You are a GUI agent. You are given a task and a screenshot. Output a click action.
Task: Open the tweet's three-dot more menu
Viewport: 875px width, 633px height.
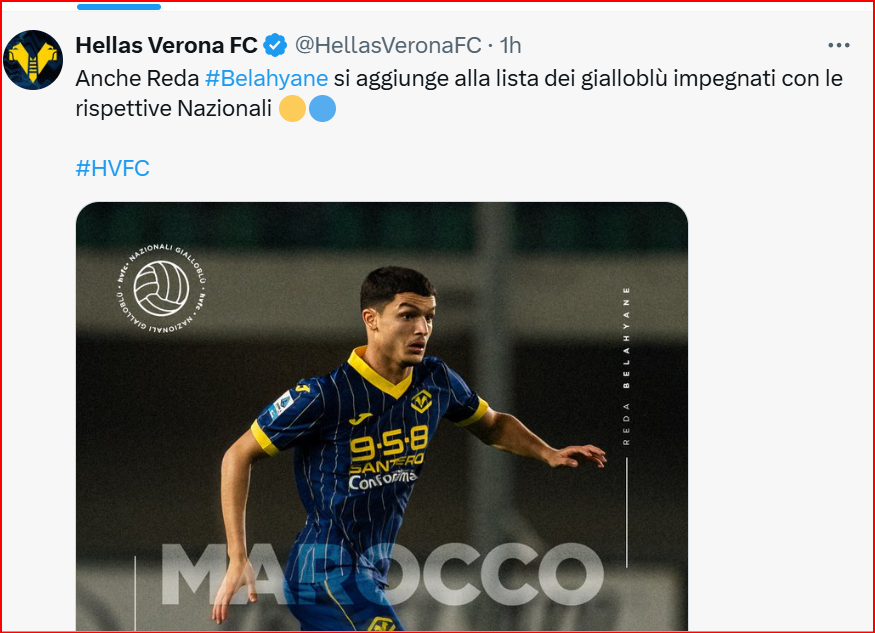click(x=838, y=45)
